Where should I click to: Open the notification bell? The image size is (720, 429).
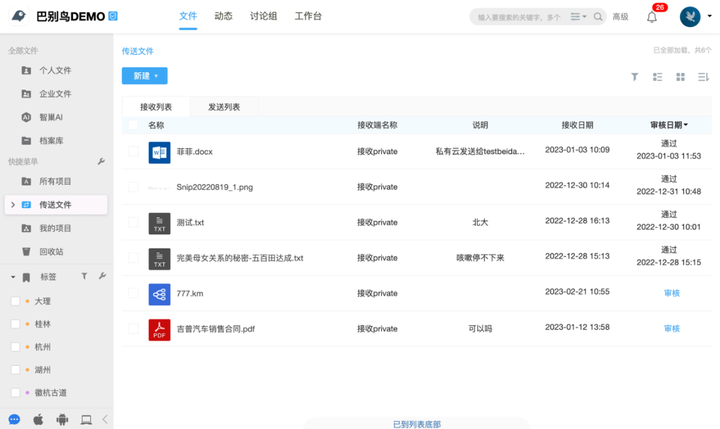[652, 17]
